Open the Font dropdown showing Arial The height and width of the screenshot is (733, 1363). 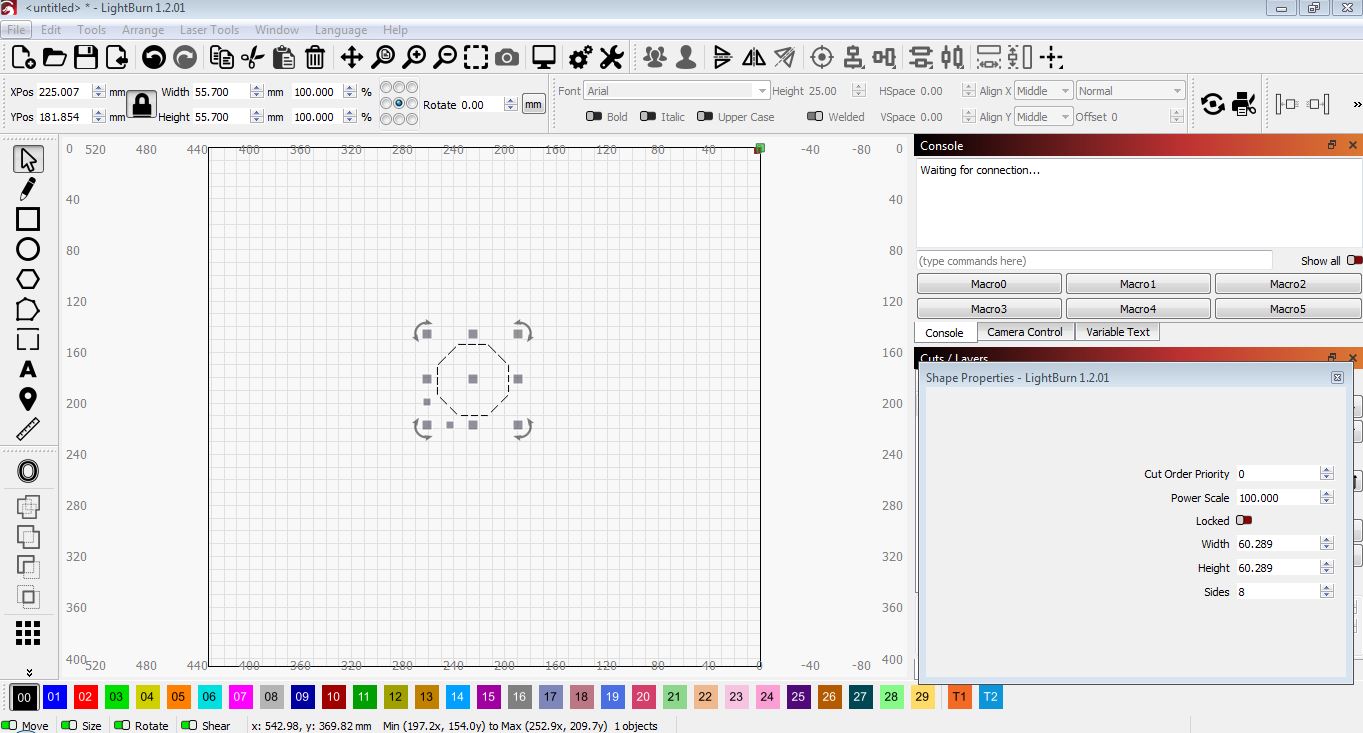pos(676,91)
